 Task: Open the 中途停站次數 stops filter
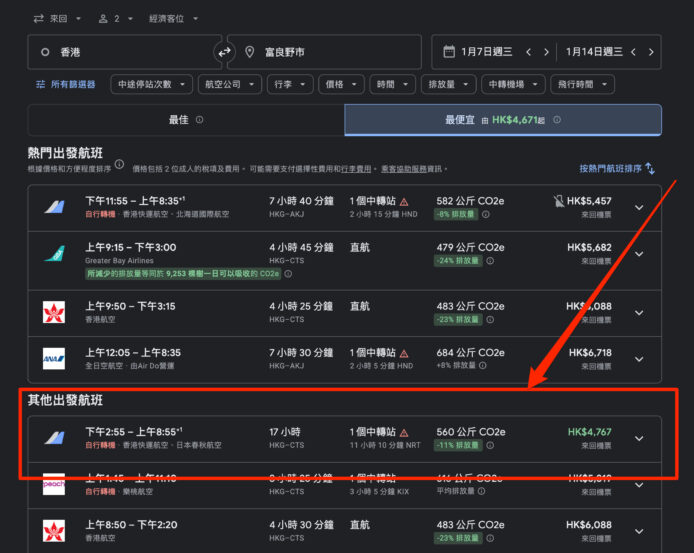tap(151, 84)
